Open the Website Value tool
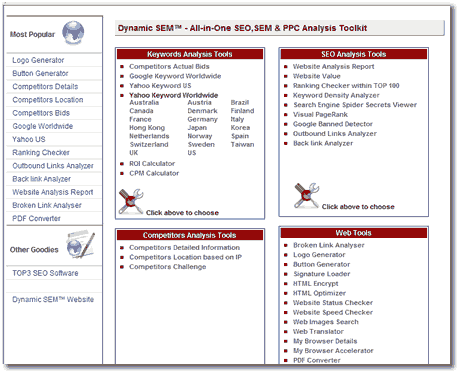Image resolution: width=459 pixels, height=371 pixels. click(316, 76)
